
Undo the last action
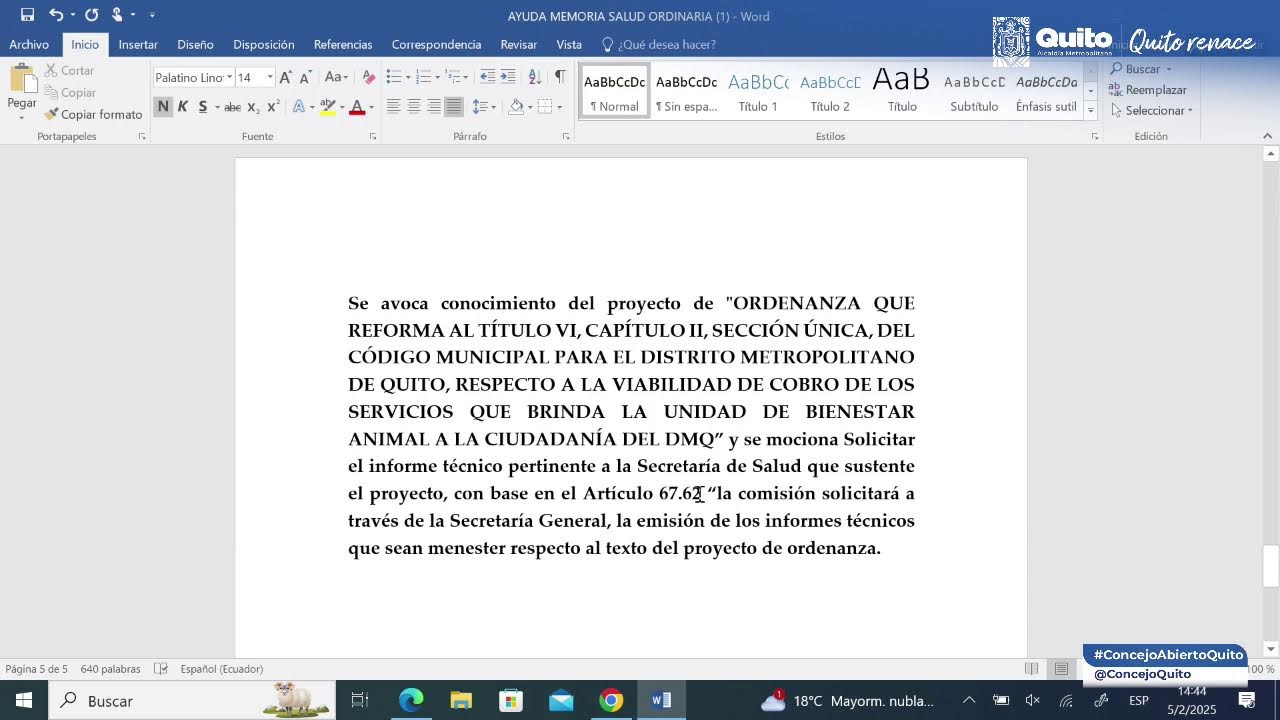pyautogui.click(x=56, y=15)
